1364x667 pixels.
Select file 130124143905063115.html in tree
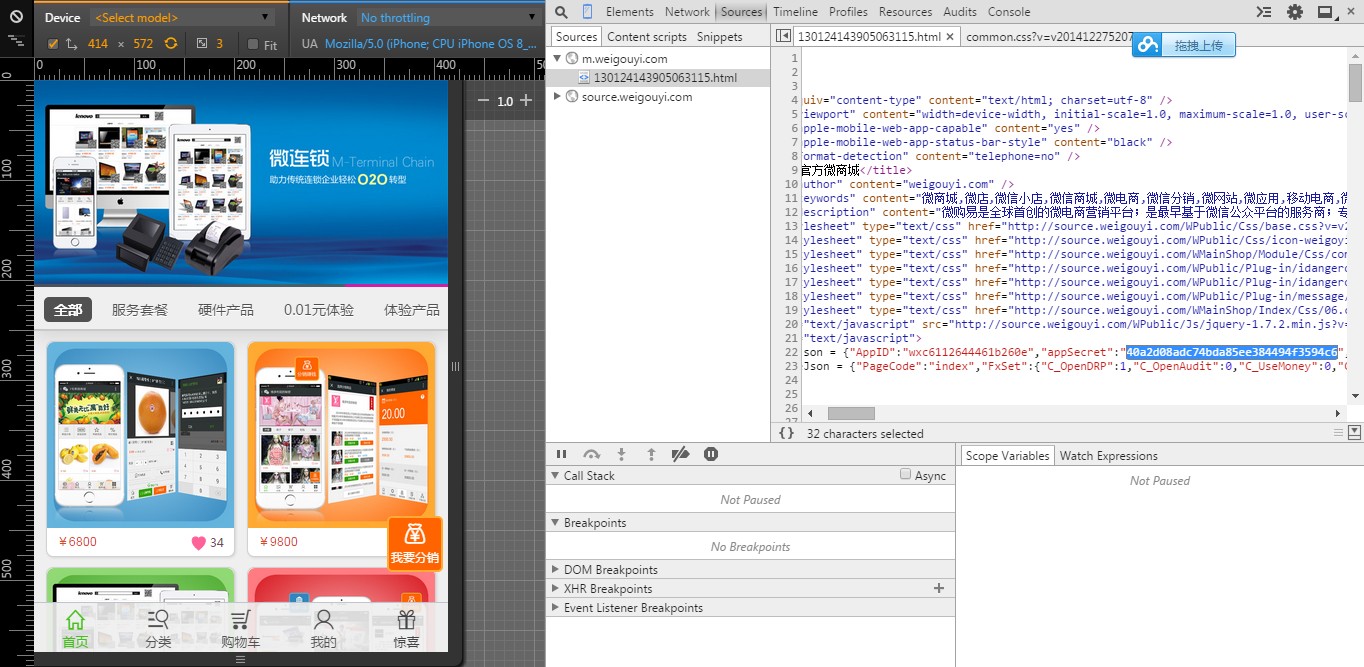665,78
